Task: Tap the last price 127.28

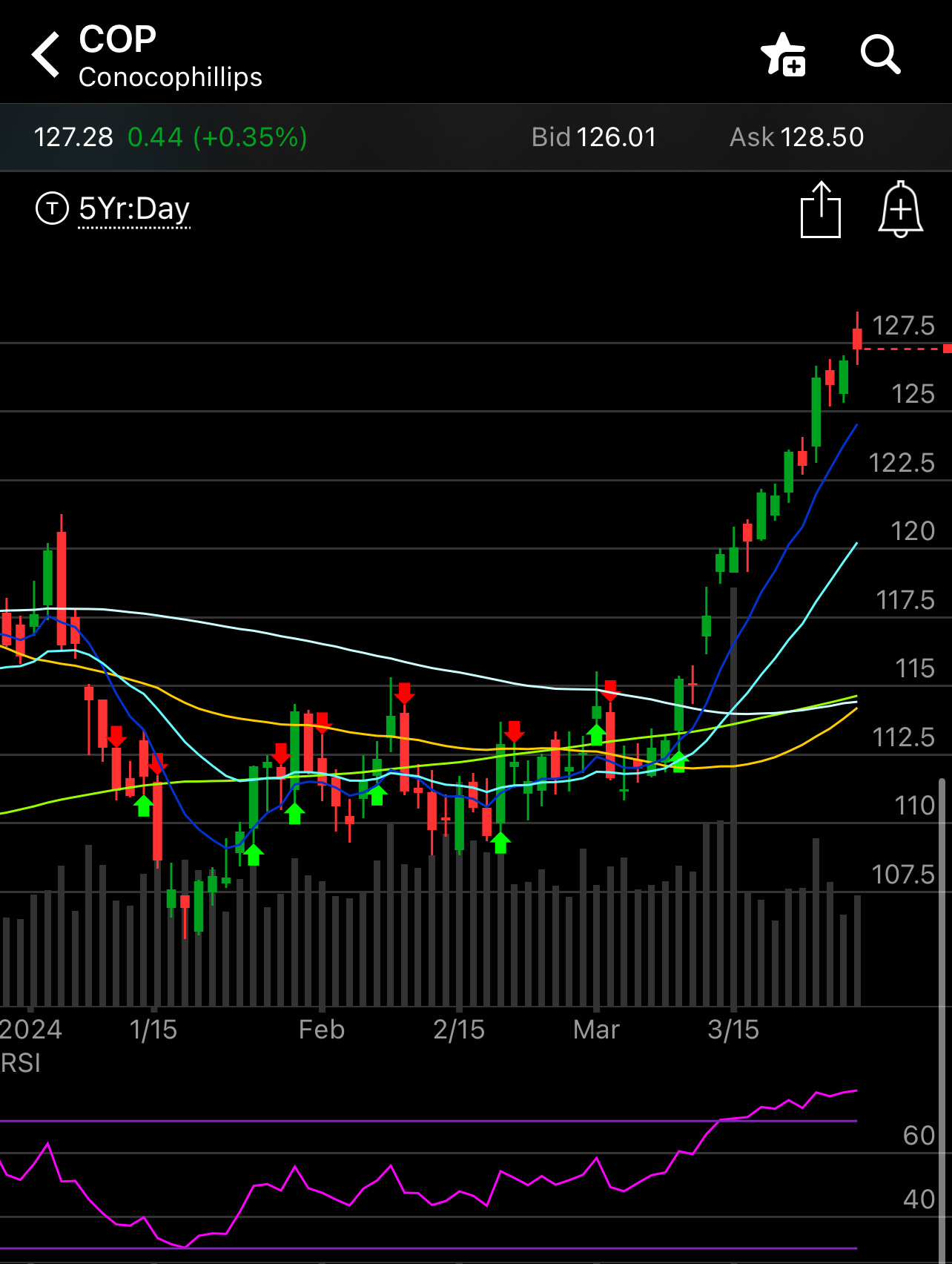Action: click(73, 137)
